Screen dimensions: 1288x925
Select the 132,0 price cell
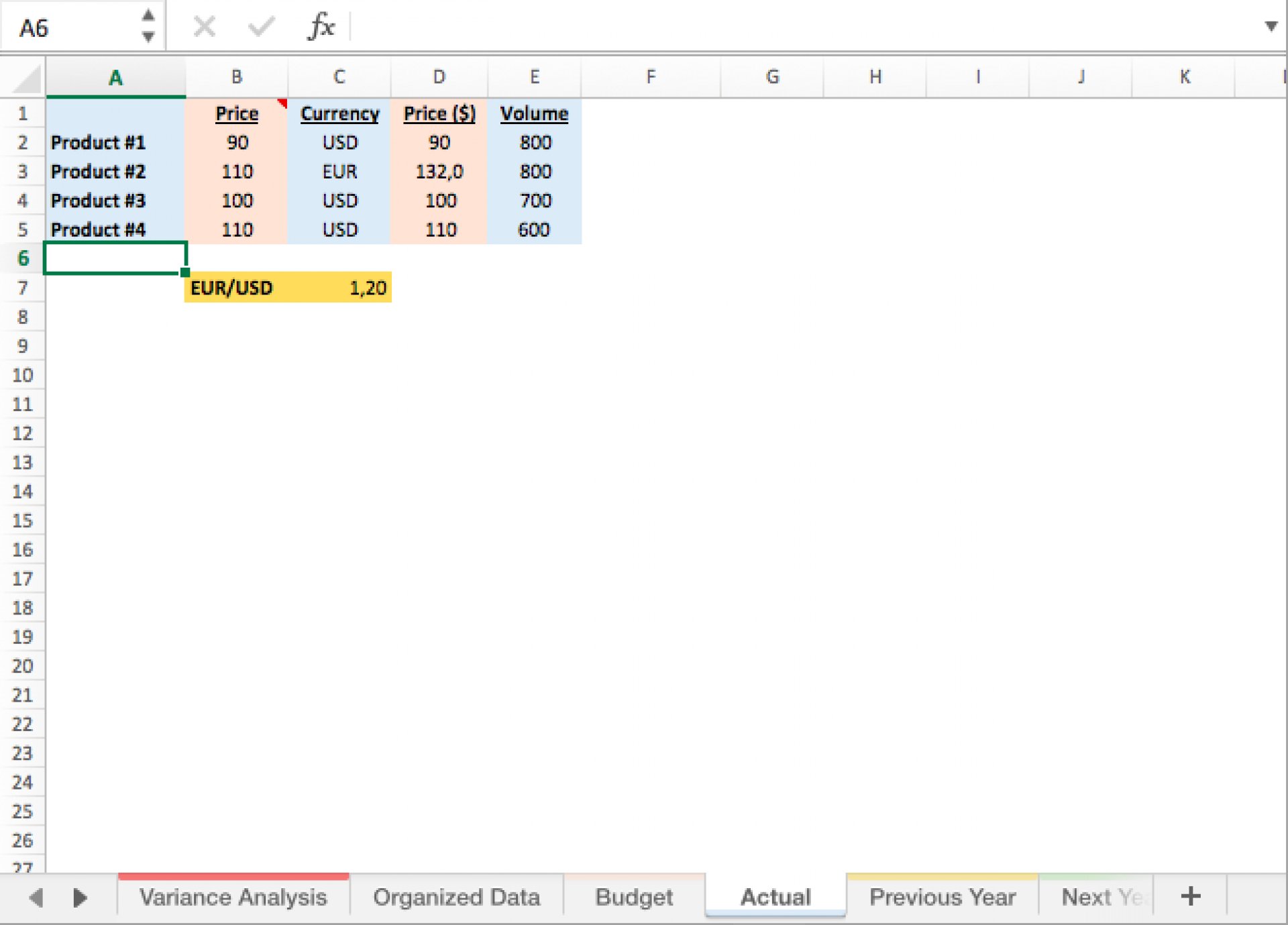(439, 172)
